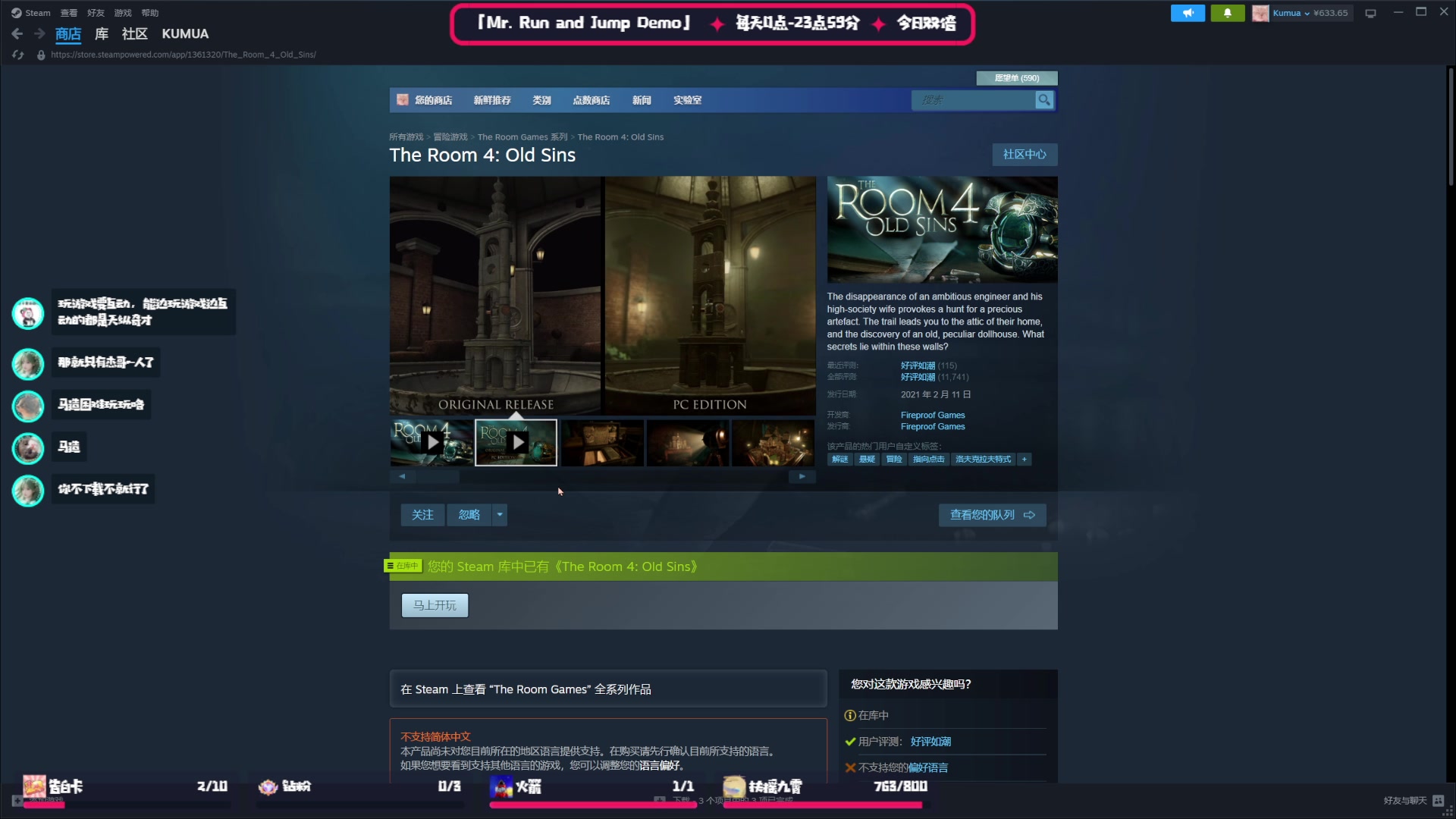Switch to the 库 tab
Viewport: 1456px width, 819px height.
[102, 34]
